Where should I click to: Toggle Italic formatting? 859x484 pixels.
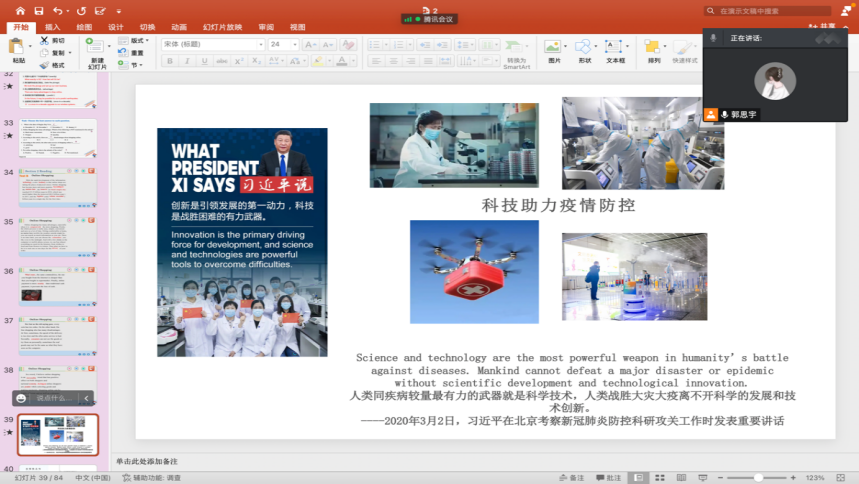pyautogui.click(x=186, y=61)
